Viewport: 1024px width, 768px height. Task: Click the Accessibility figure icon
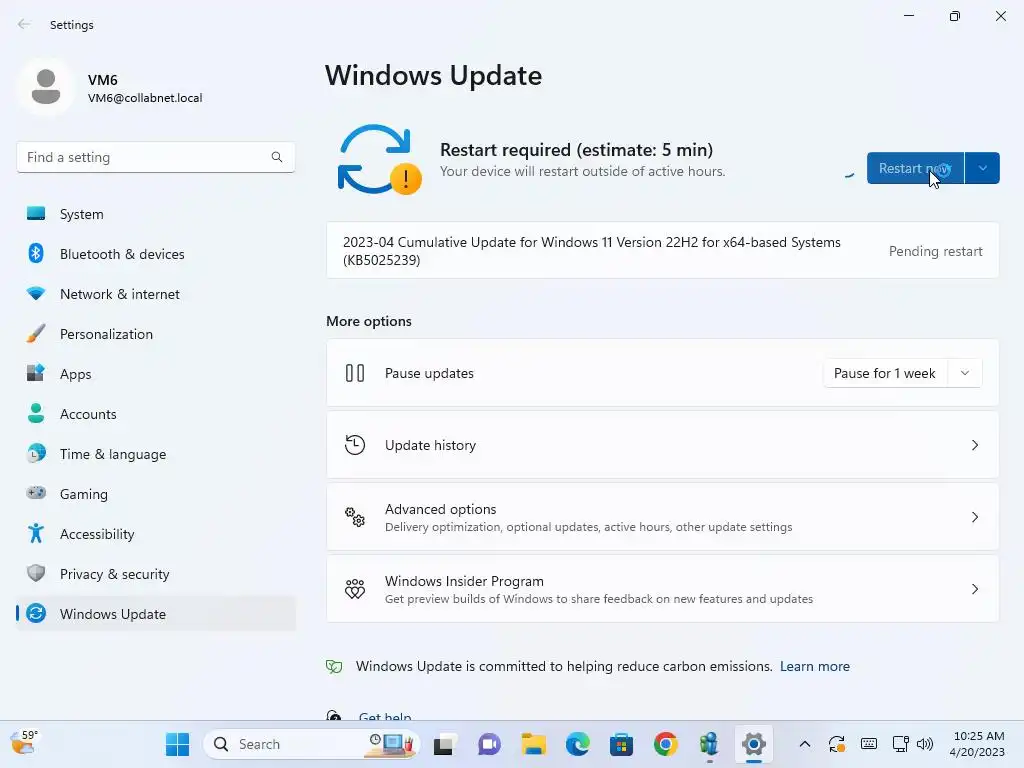[x=36, y=534]
